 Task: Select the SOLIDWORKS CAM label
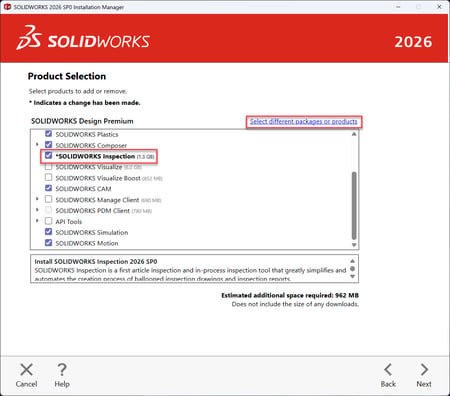point(83,189)
